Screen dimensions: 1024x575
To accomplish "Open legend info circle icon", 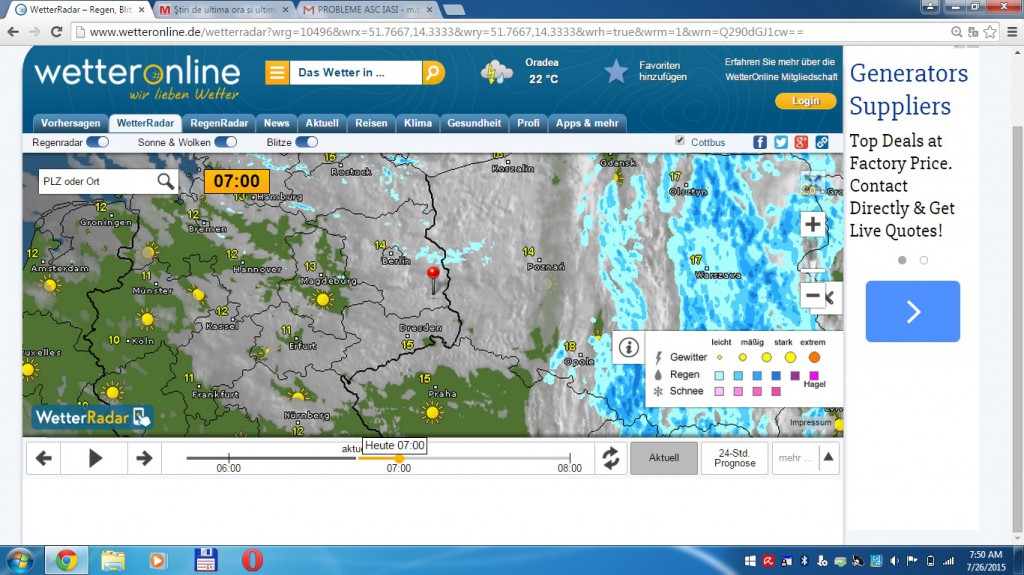I will 628,347.
